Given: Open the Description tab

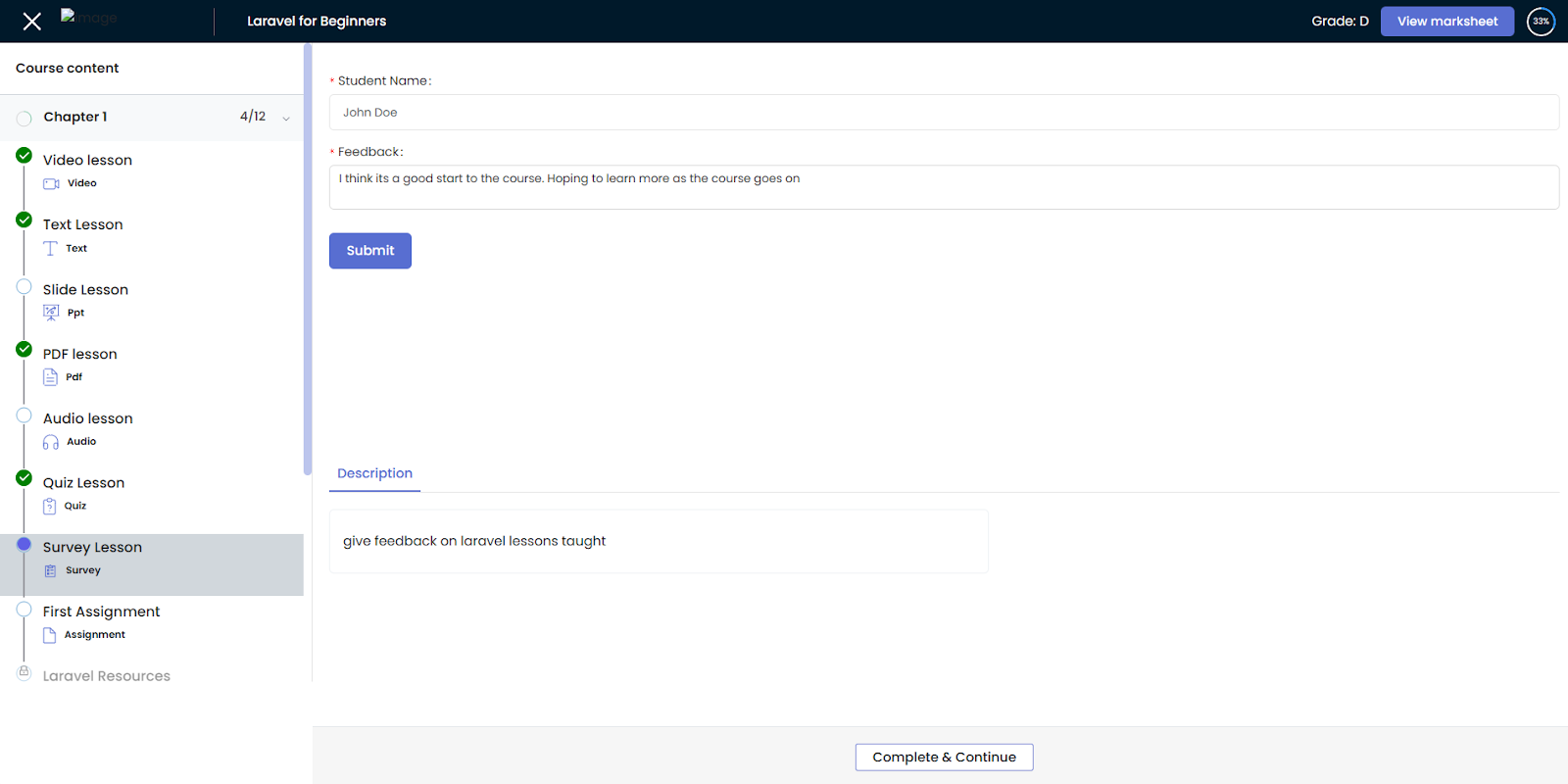Looking at the screenshot, I should point(374,473).
